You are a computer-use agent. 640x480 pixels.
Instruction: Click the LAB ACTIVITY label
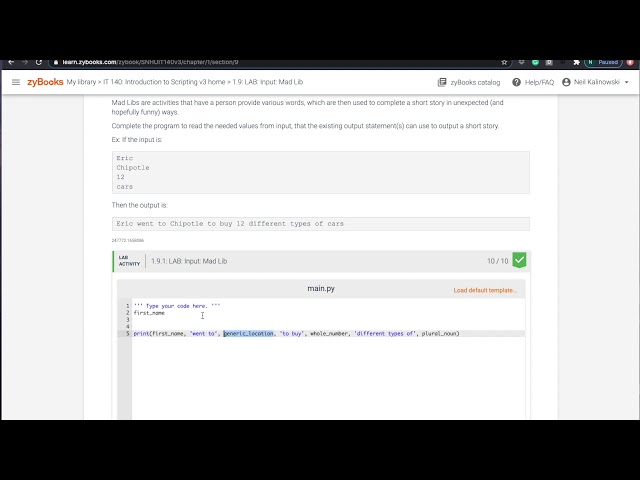(x=129, y=261)
